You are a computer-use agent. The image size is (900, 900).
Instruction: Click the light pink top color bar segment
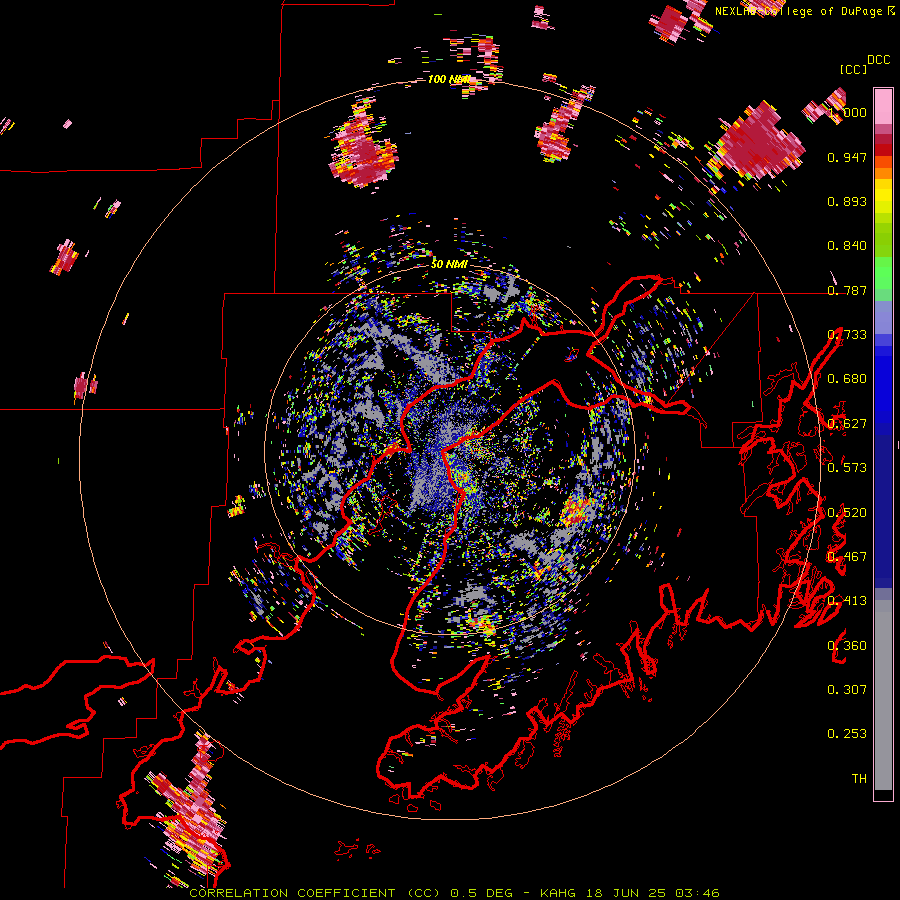(x=883, y=106)
